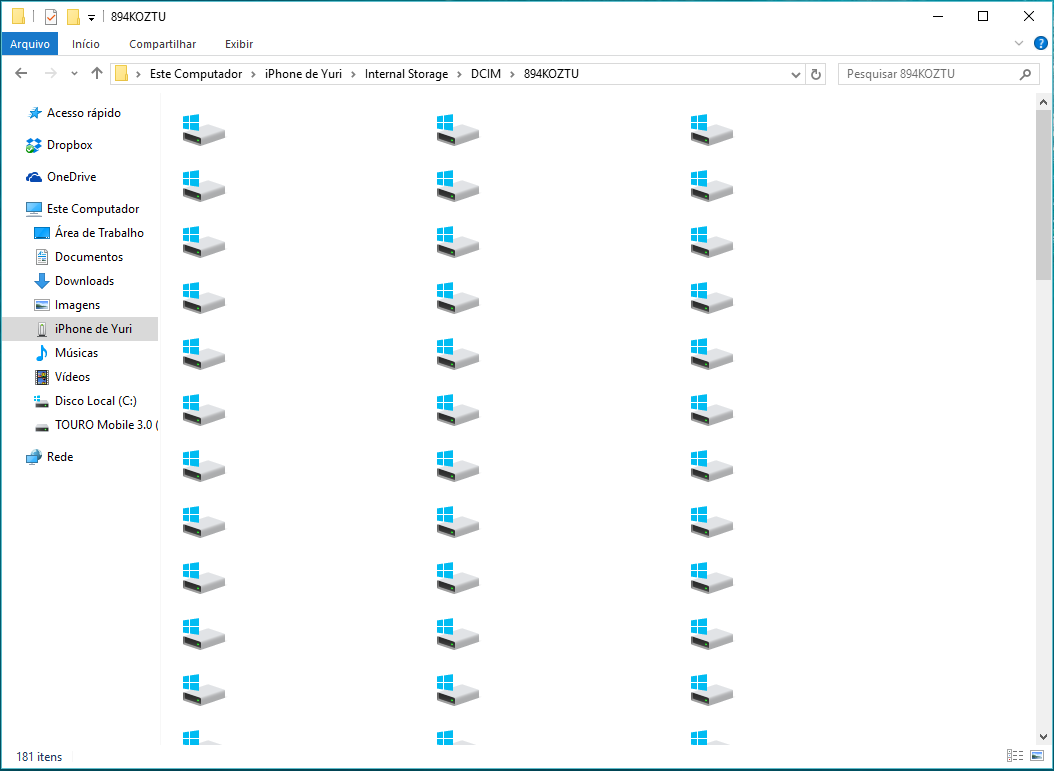1054x771 pixels.
Task: Select iPhone de Yuri in the sidebar
Action: 81,329
